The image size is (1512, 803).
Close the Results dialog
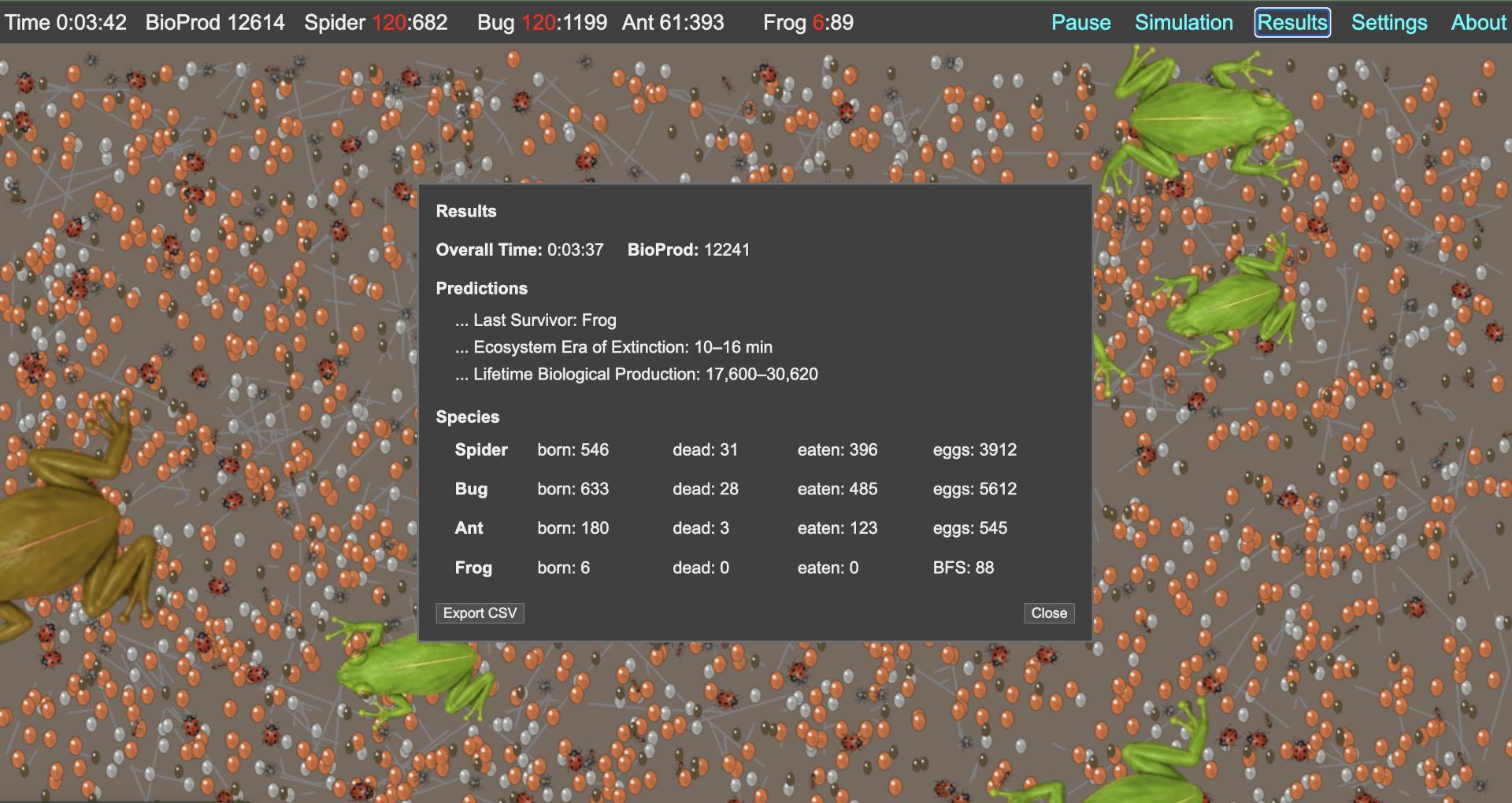pos(1049,613)
